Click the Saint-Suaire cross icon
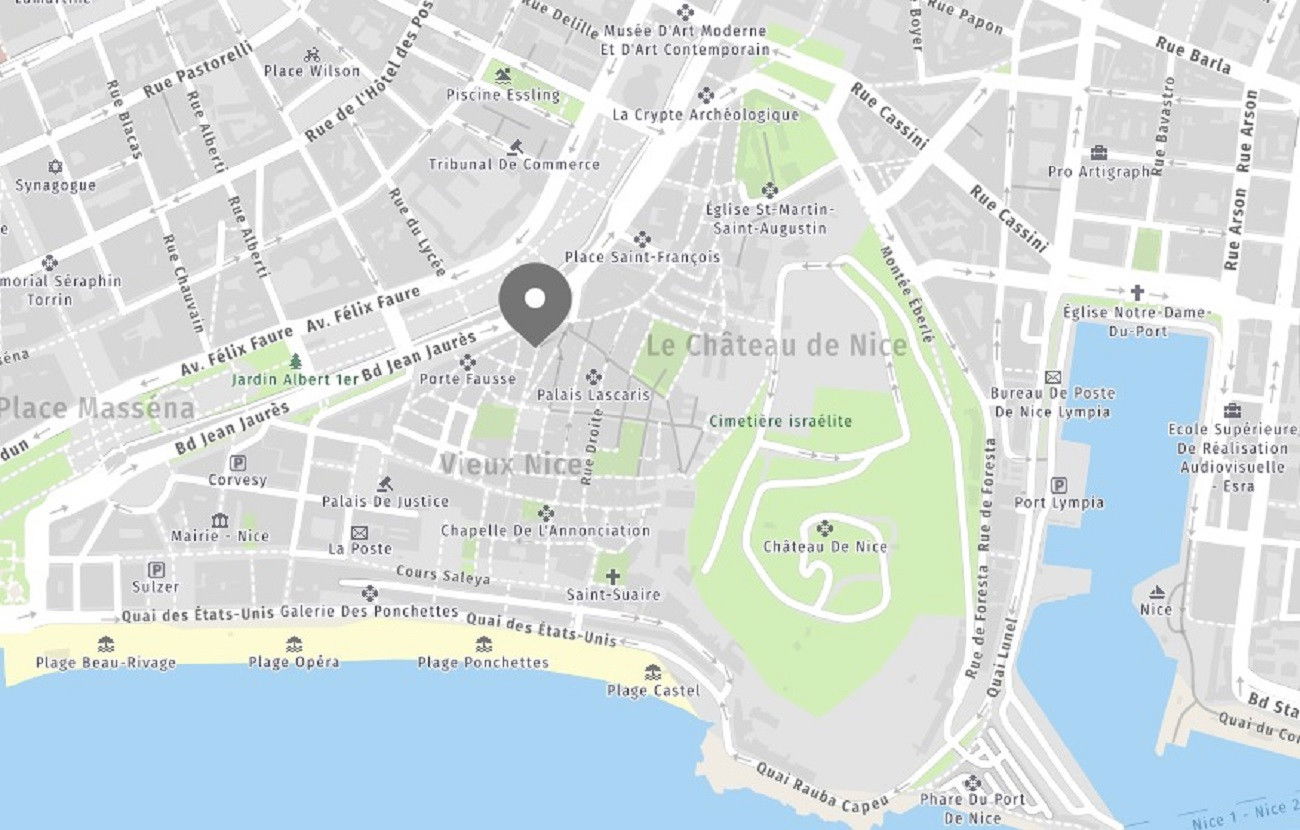This screenshot has width=1300, height=830. point(612,576)
